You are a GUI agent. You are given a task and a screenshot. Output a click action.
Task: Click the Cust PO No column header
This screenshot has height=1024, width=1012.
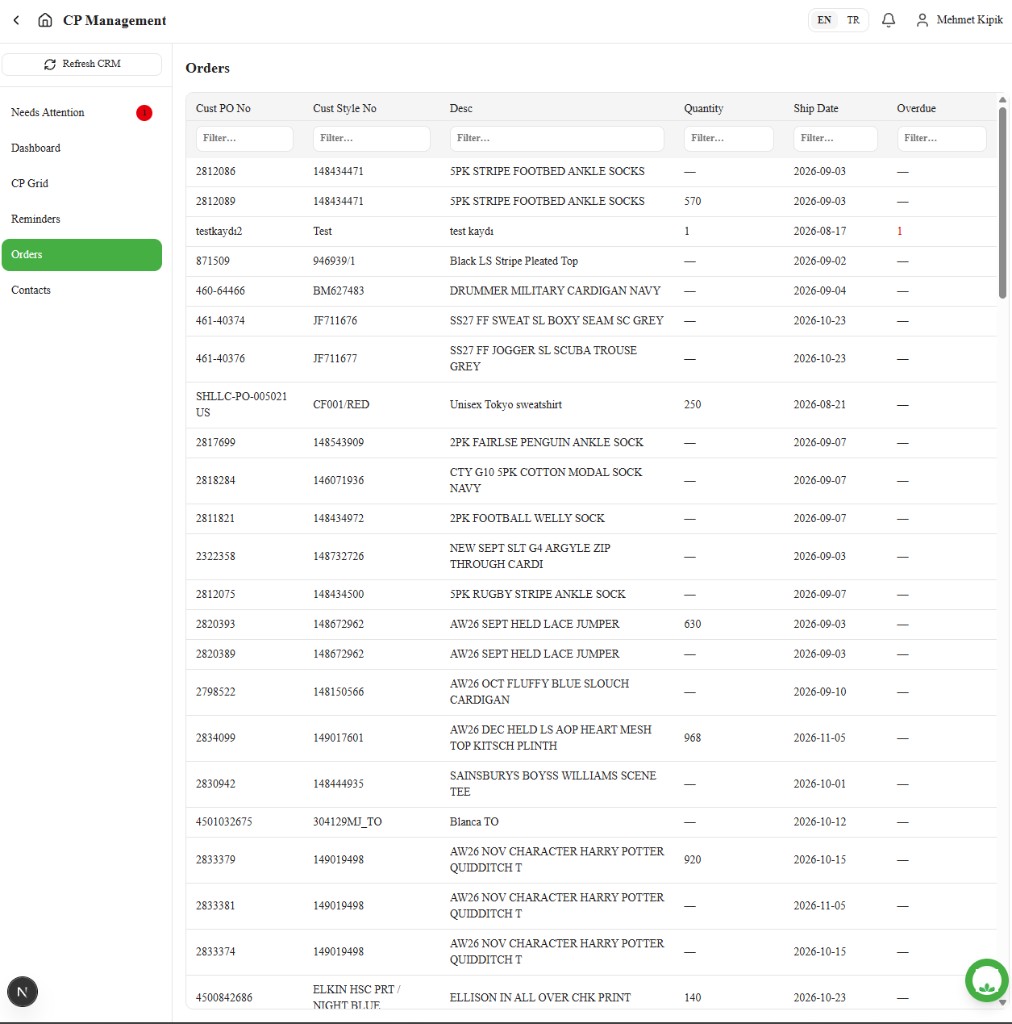click(223, 108)
